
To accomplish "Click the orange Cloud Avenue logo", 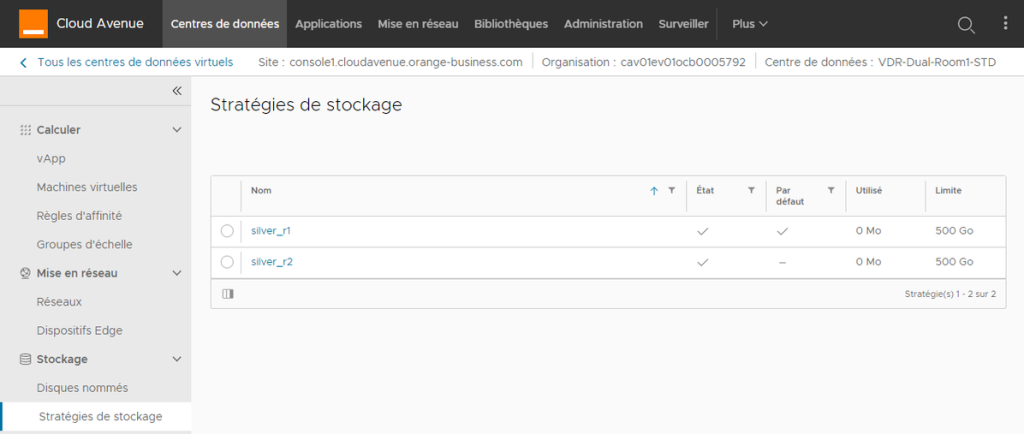I will (32, 24).
